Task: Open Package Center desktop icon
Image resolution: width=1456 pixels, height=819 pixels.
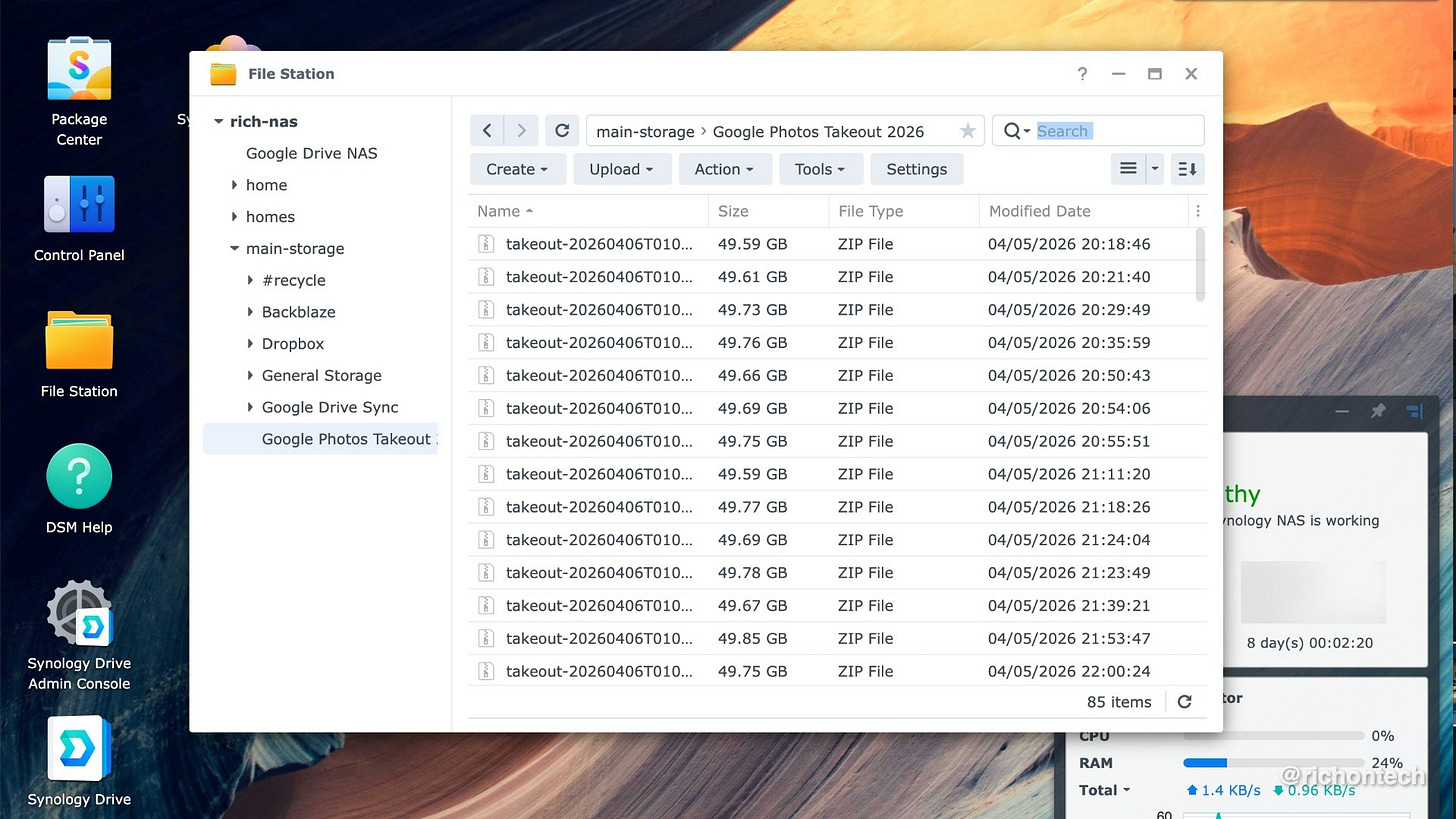Action: point(79,70)
